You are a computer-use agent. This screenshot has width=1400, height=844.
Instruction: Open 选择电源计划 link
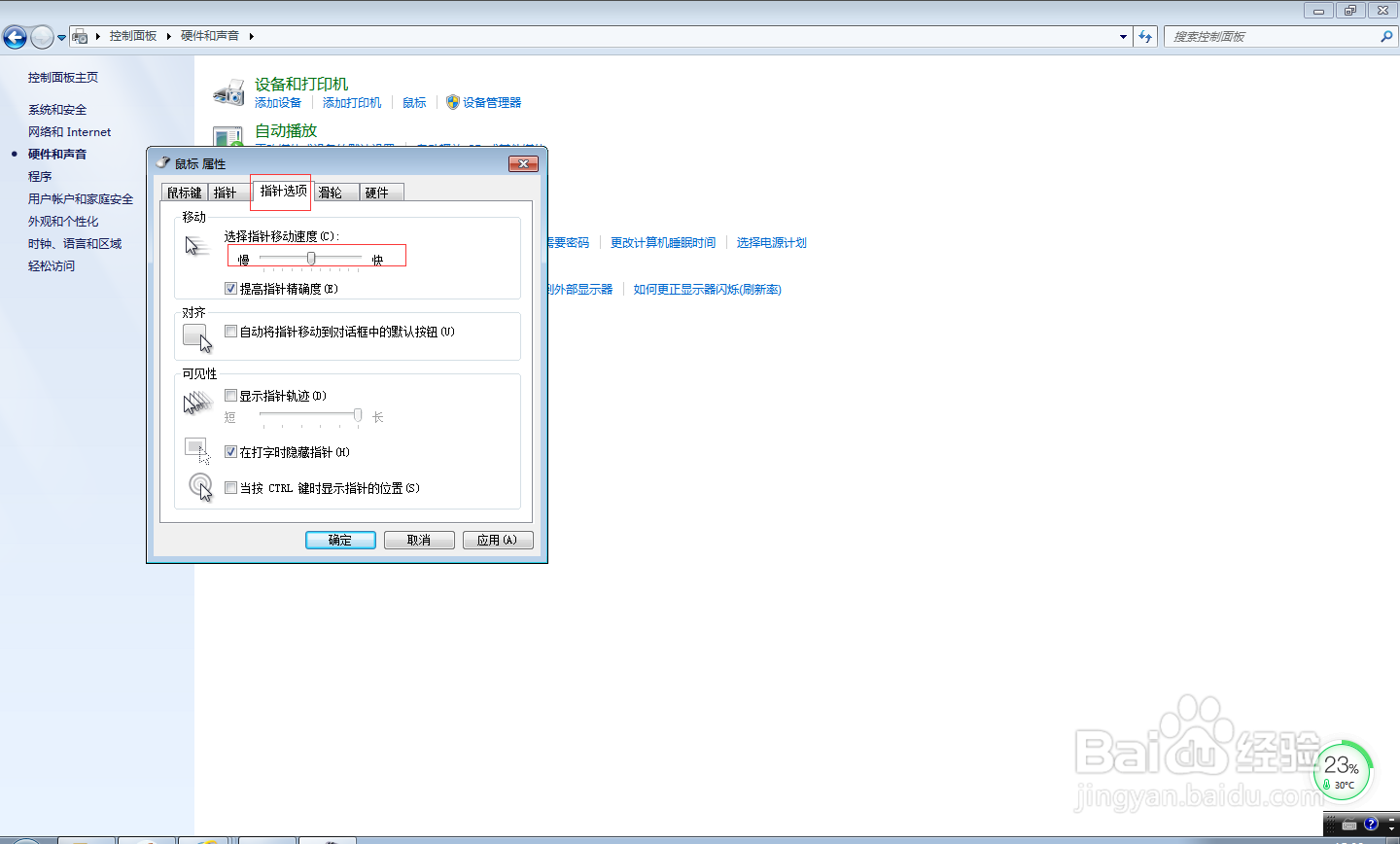(x=771, y=243)
